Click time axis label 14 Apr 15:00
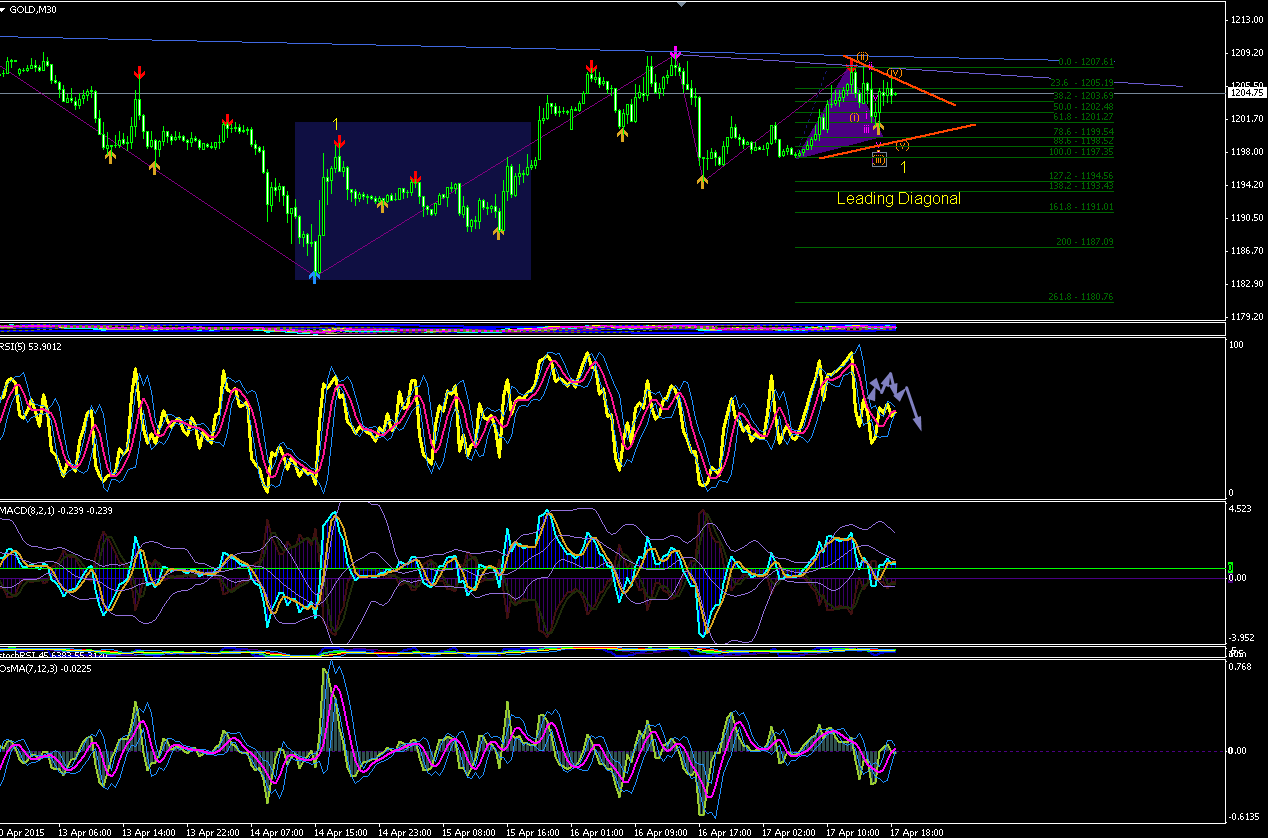 point(341,832)
